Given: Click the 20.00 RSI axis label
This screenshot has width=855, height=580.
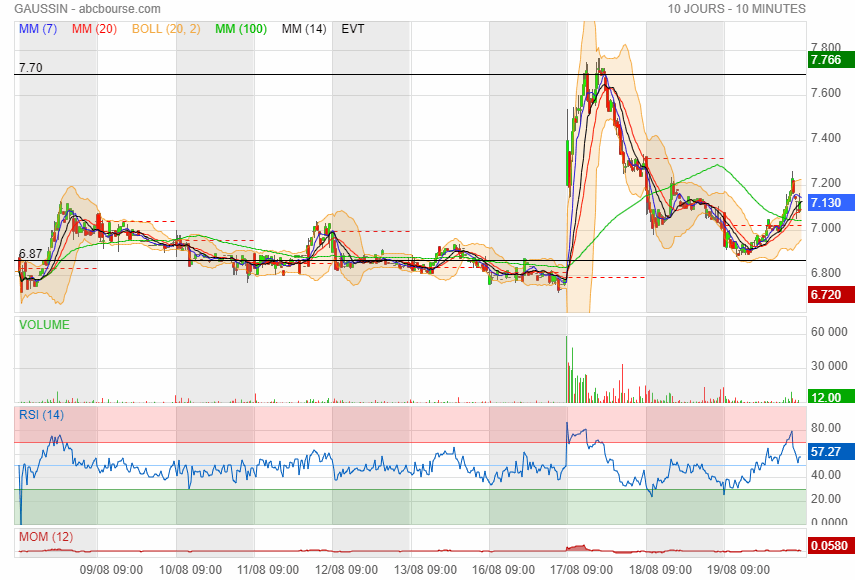Looking at the screenshot, I should point(826,499).
